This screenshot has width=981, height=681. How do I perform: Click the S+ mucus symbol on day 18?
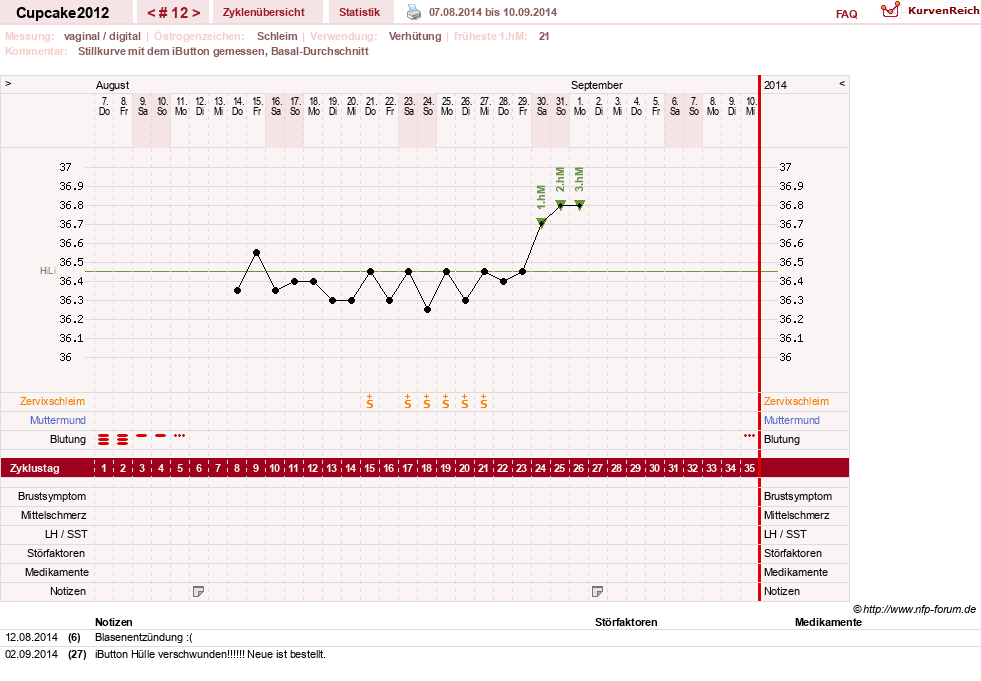(427, 401)
